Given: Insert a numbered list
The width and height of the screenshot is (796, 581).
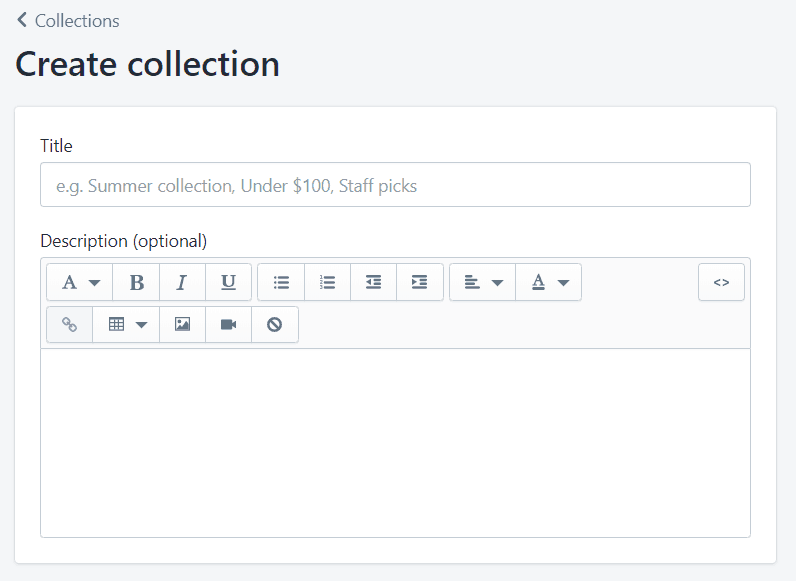Looking at the screenshot, I should (327, 282).
